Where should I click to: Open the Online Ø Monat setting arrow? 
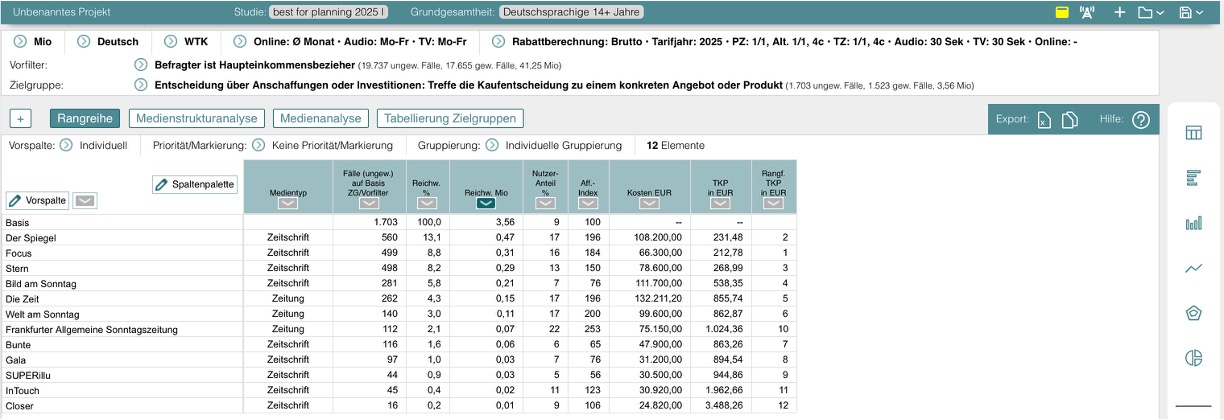[240, 42]
